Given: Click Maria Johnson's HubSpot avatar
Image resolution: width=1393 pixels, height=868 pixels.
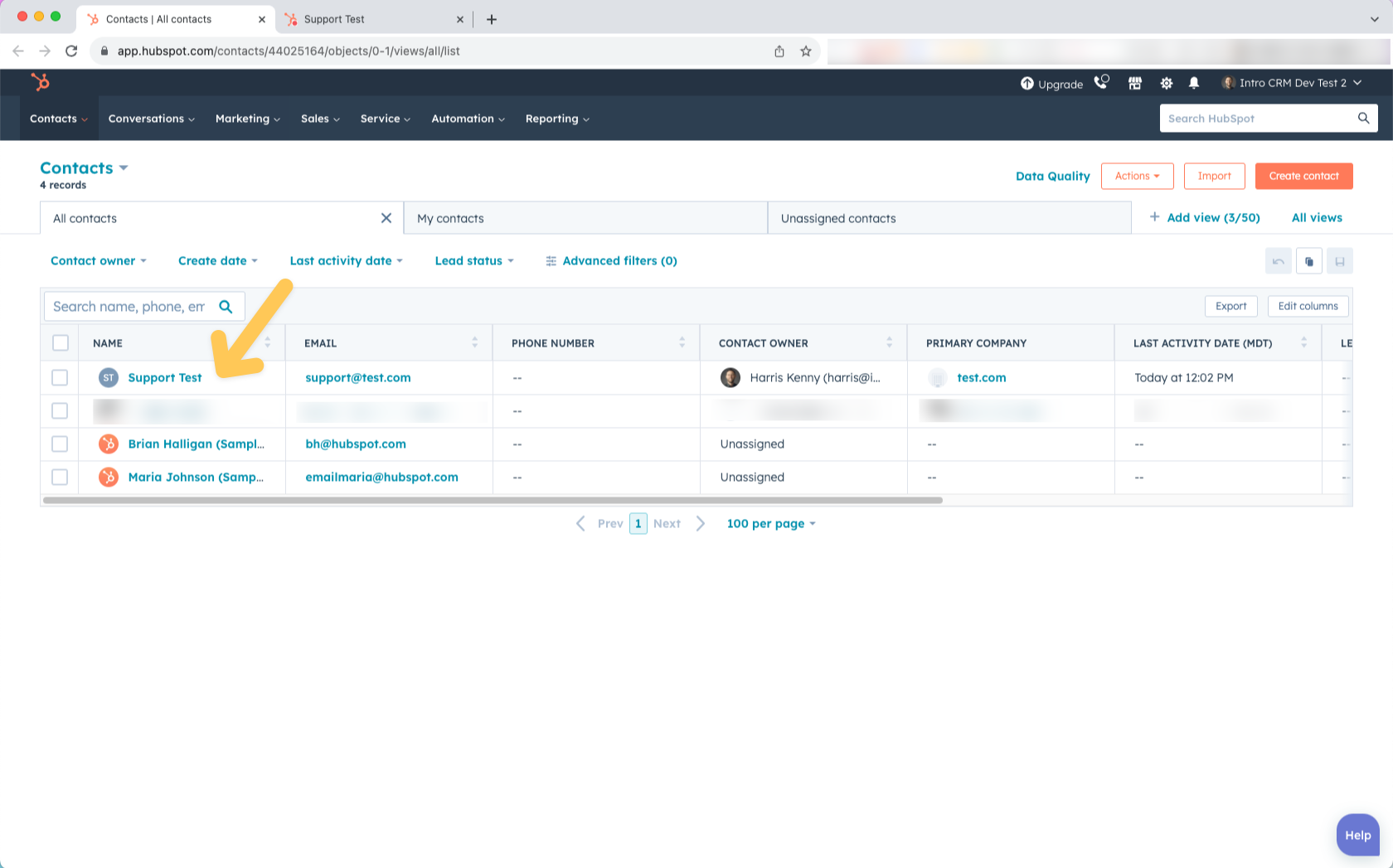Looking at the screenshot, I should 109,478.
